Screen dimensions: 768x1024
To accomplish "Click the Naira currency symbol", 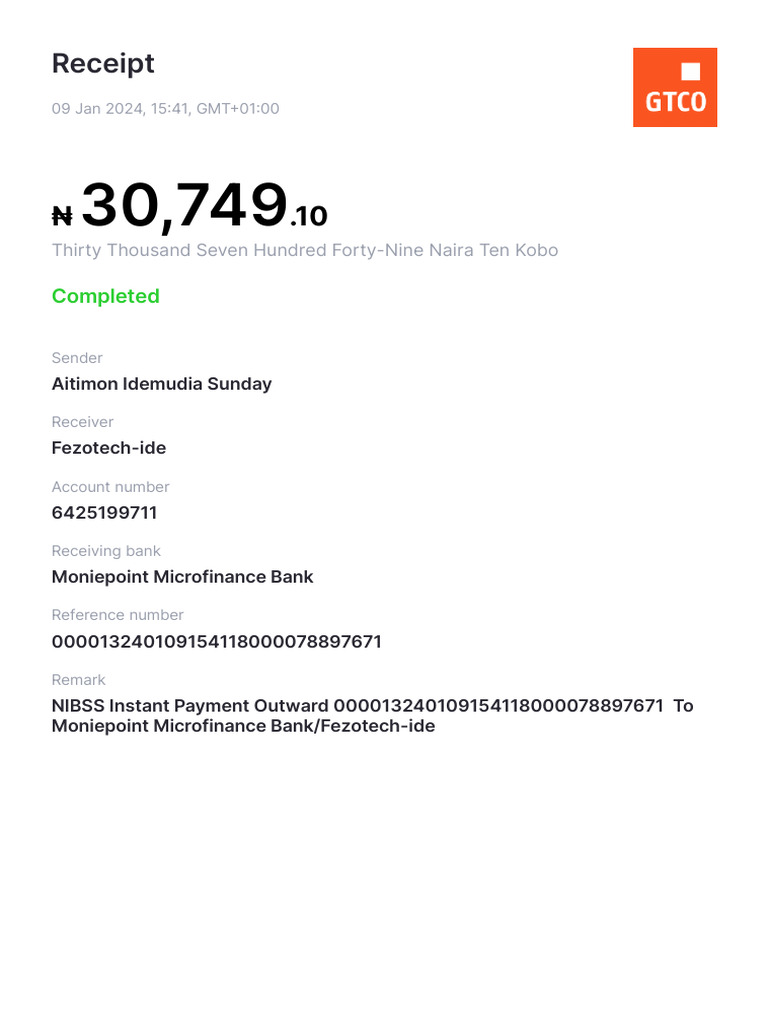I will (x=62, y=216).
